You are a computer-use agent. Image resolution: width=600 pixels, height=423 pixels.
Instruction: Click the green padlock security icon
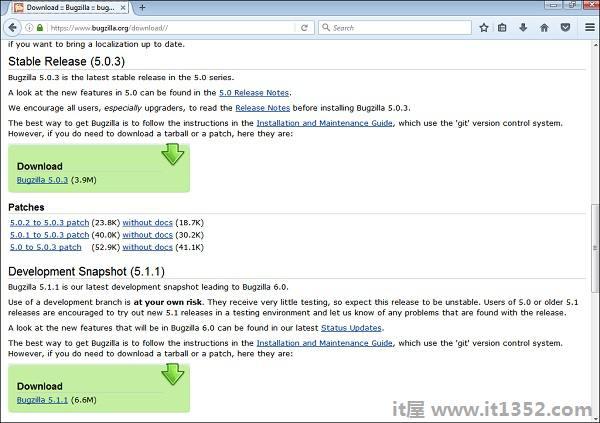[x=40, y=28]
